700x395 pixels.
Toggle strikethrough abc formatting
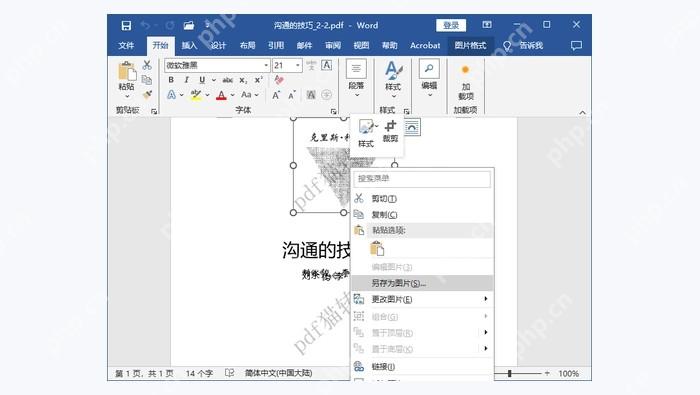(x=228, y=80)
